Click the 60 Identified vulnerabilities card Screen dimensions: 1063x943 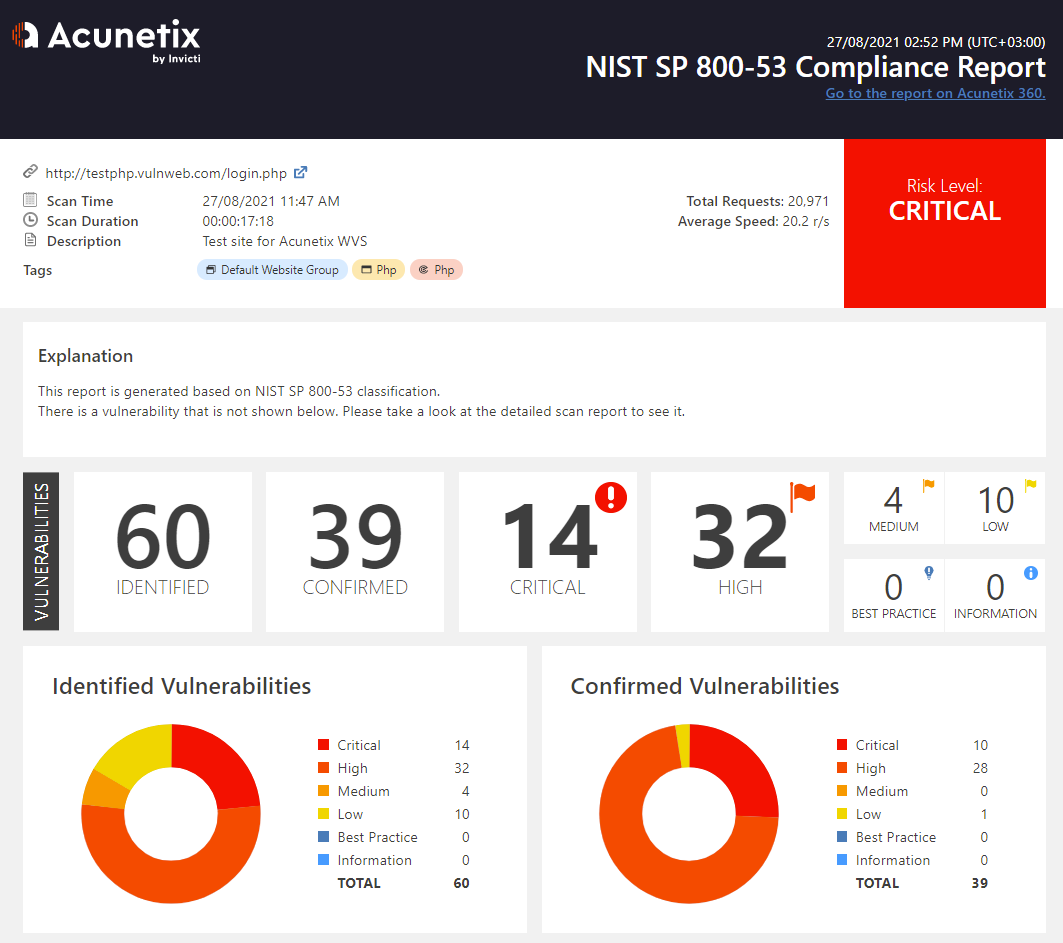(x=163, y=552)
